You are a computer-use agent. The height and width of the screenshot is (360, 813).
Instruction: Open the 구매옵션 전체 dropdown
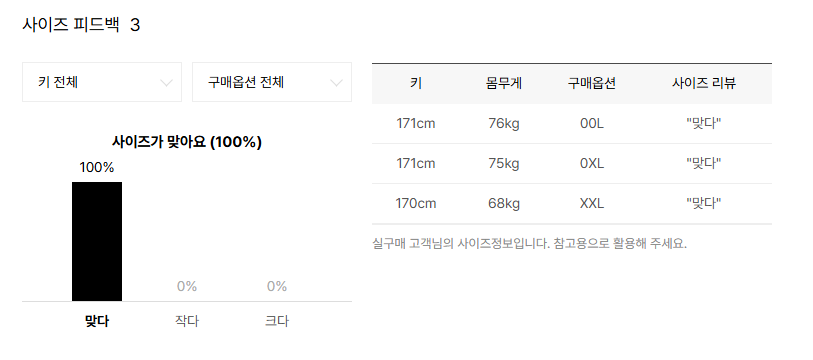click(272, 82)
